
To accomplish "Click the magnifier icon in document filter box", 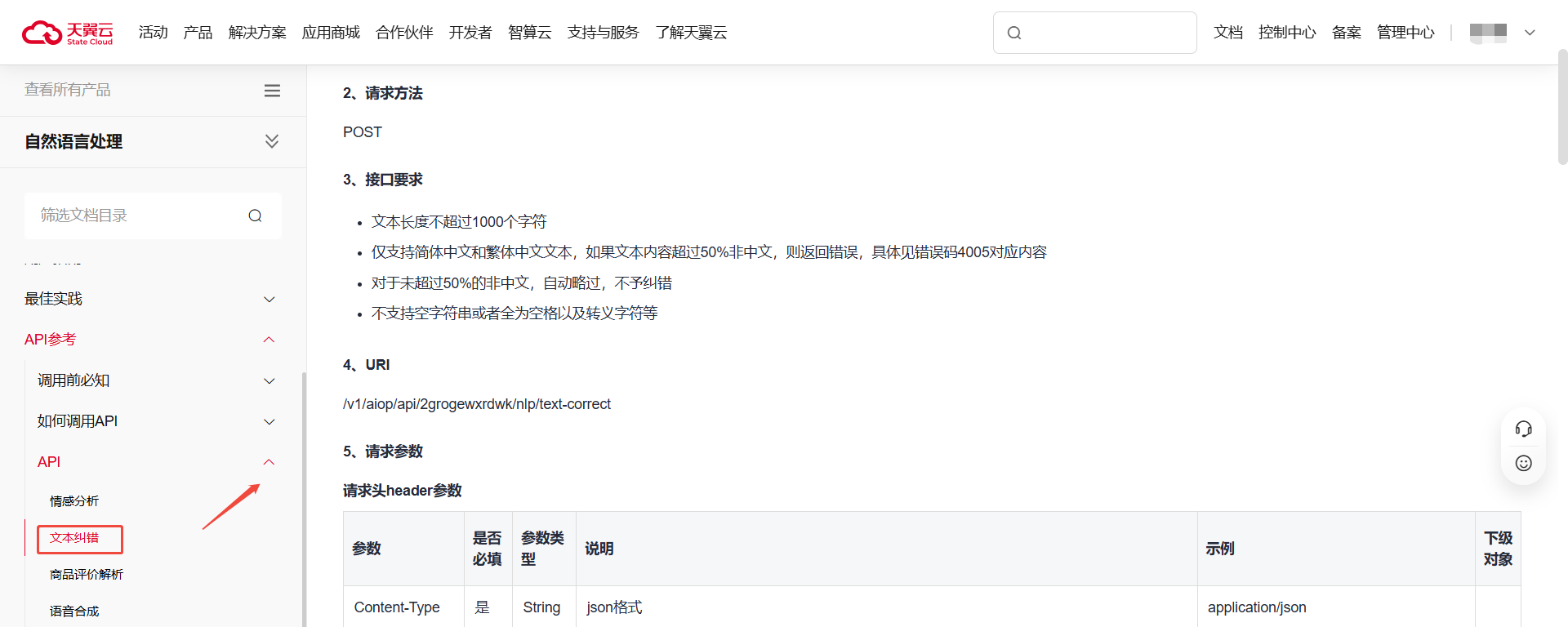I will (x=255, y=216).
